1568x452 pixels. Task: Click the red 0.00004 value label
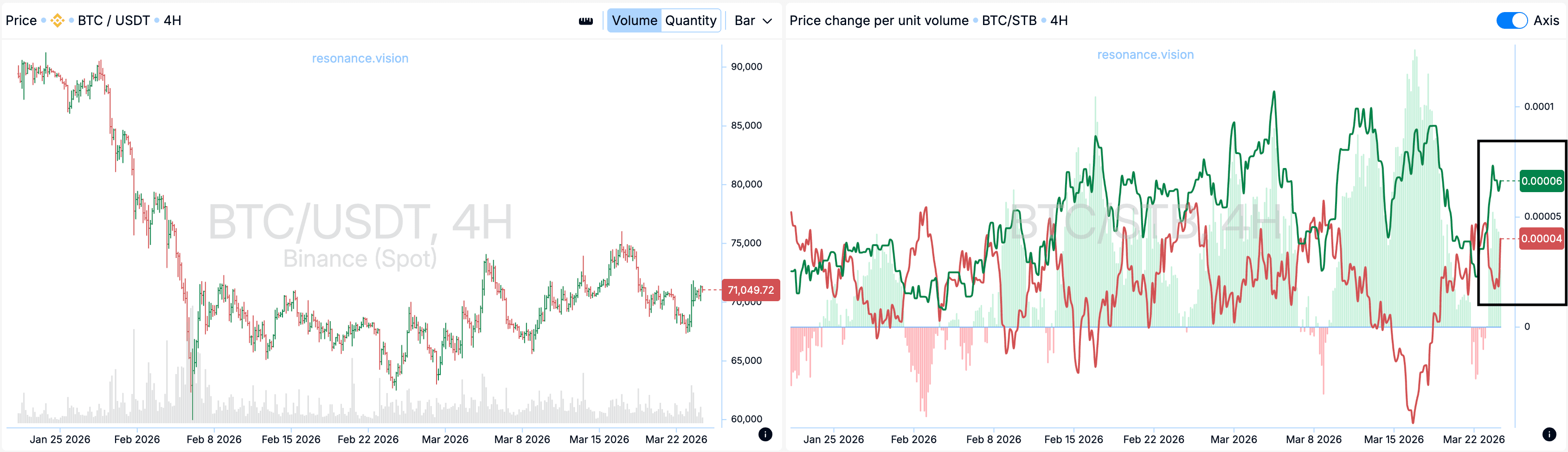point(1541,239)
